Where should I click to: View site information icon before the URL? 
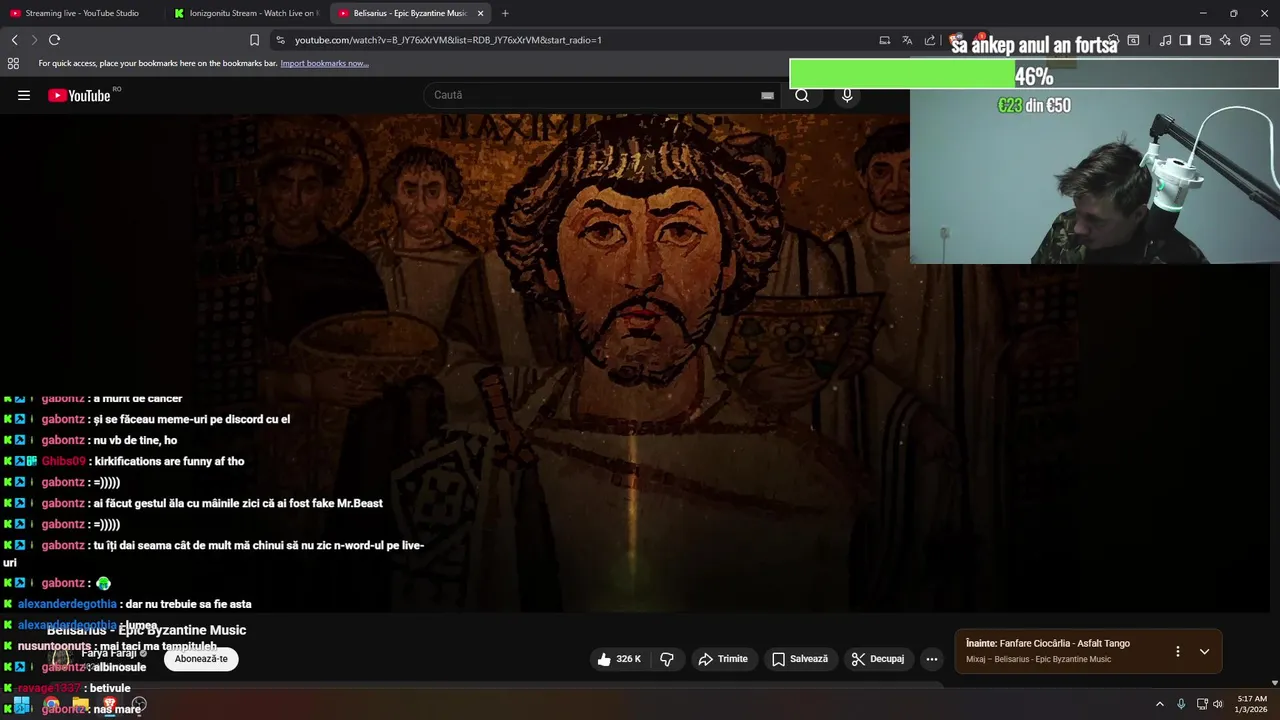click(280, 40)
